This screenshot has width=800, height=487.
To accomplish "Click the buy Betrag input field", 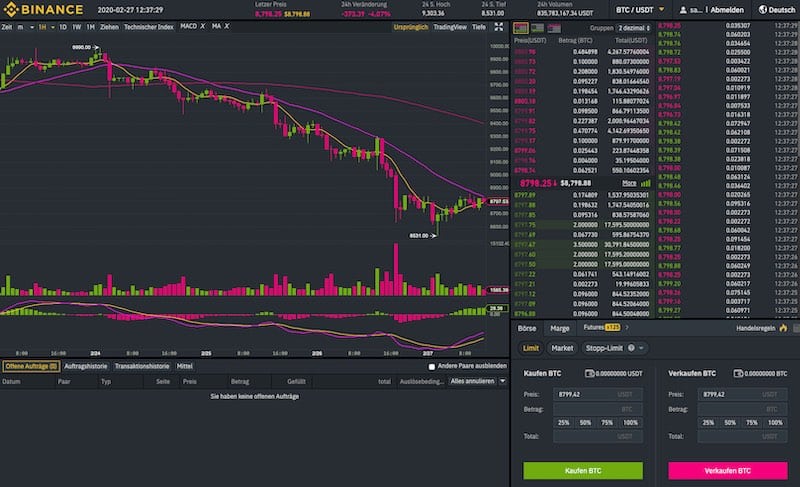I will (x=598, y=409).
